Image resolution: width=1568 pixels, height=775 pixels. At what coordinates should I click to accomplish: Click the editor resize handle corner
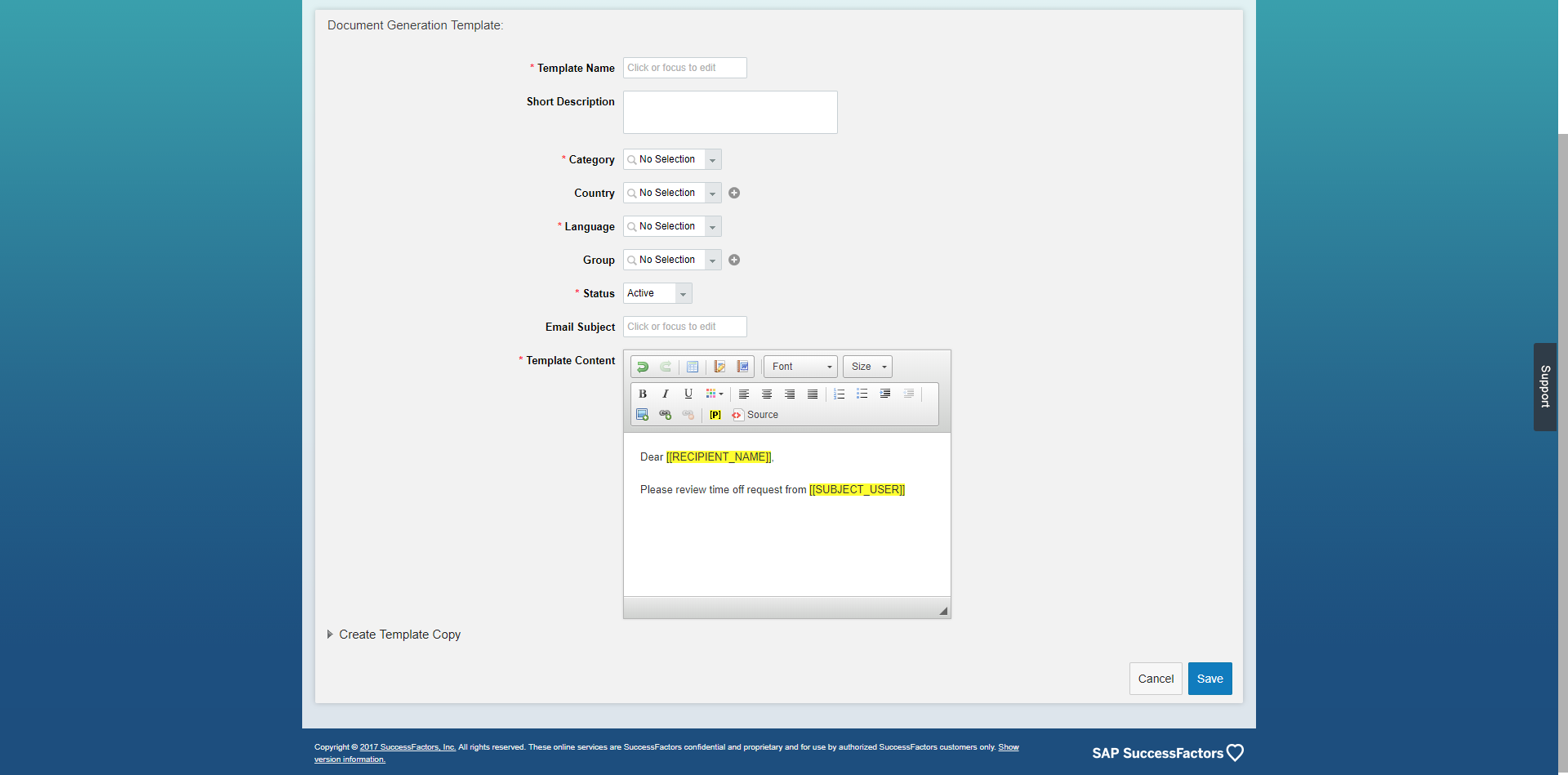pyautogui.click(x=943, y=611)
